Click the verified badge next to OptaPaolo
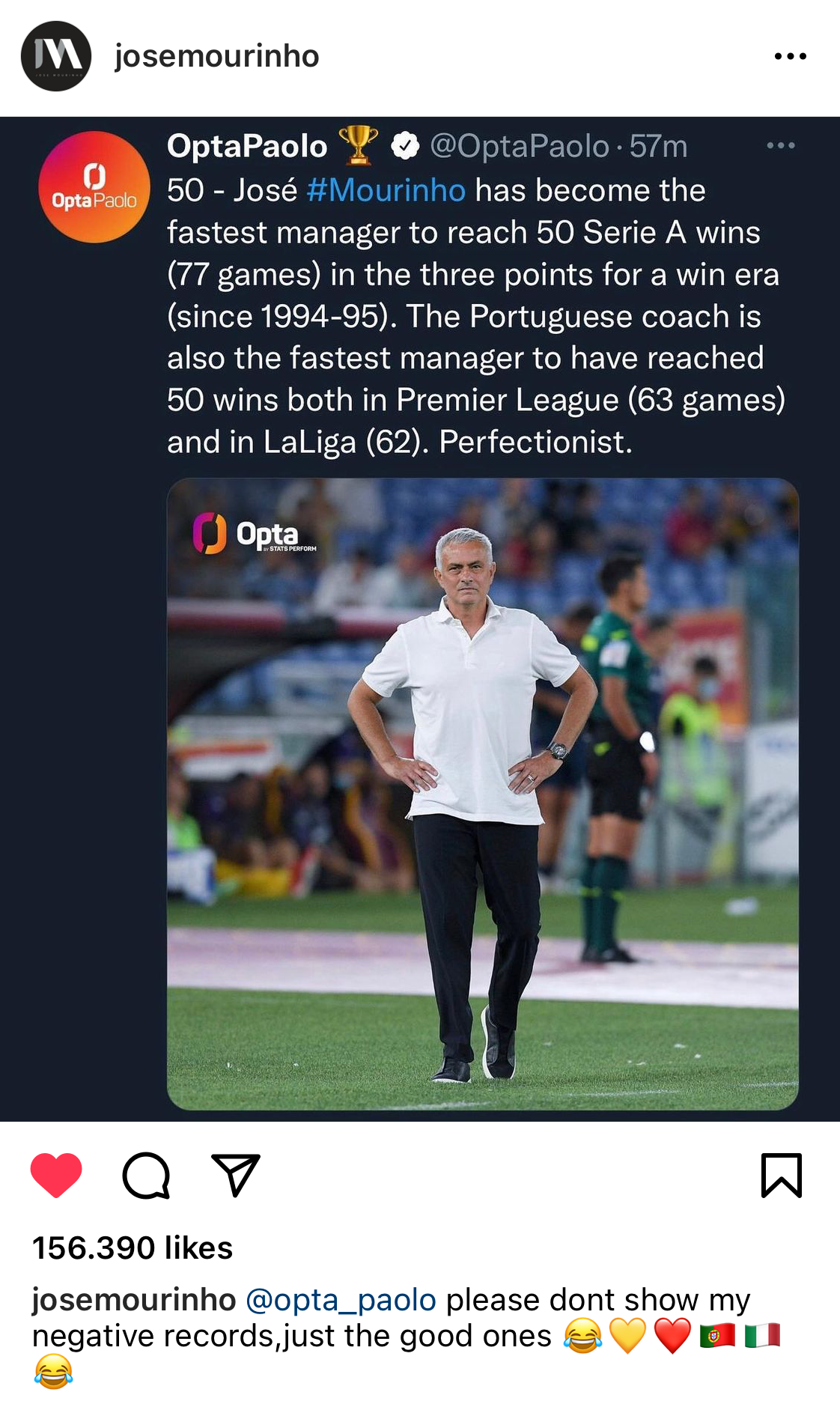 coord(404,146)
